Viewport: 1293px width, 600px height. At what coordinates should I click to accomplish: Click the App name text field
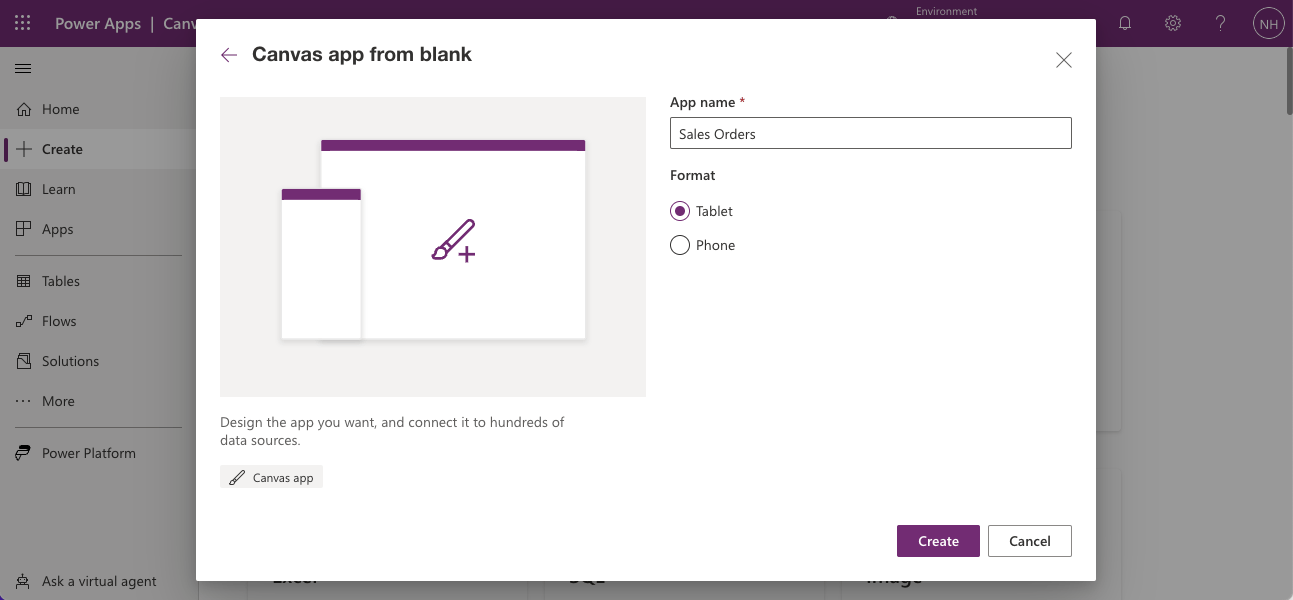click(x=870, y=134)
